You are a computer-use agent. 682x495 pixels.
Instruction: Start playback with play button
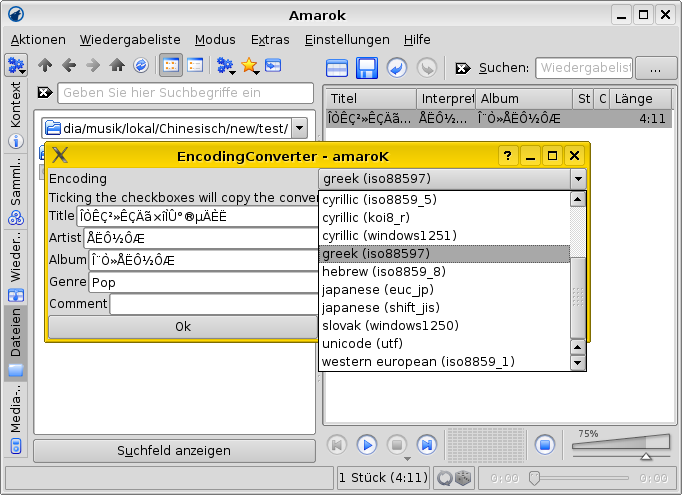pyautogui.click(x=367, y=445)
